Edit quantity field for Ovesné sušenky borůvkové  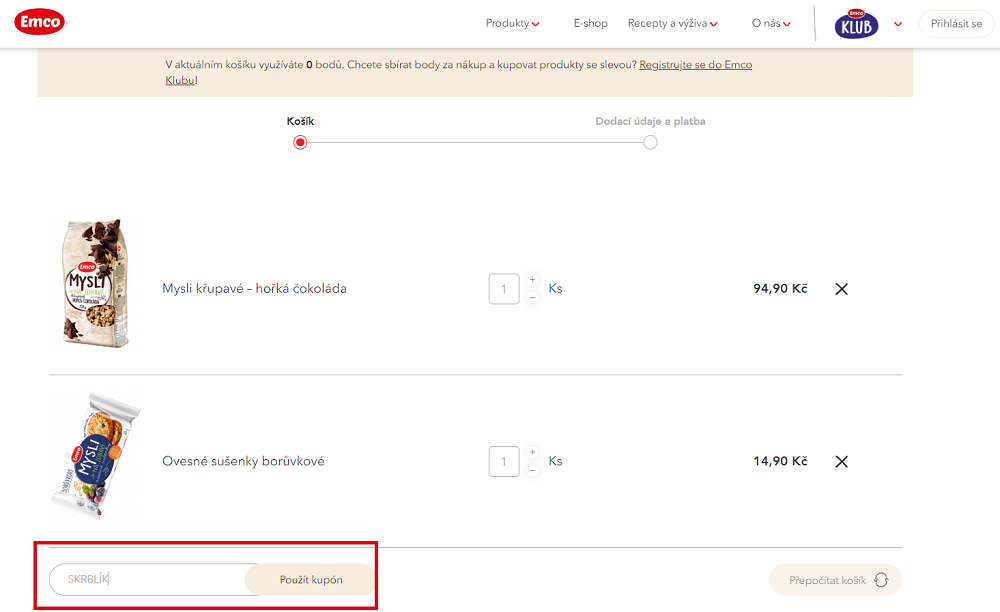[x=504, y=462]
